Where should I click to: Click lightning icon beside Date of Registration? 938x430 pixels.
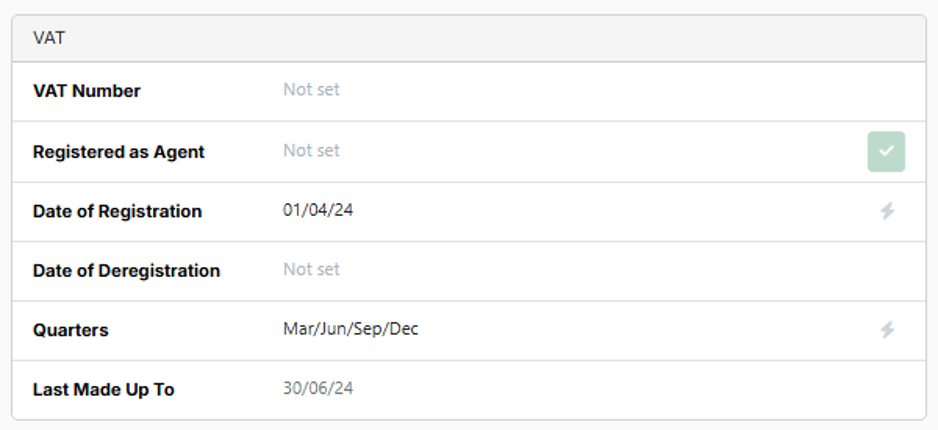click(x=887, y=211)
